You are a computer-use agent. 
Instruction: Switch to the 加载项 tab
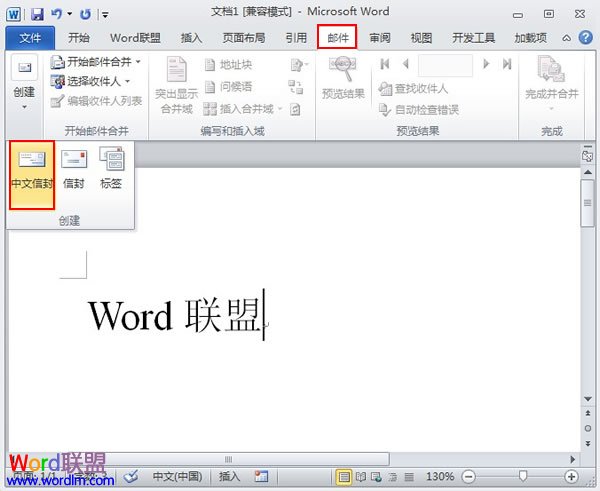pos(530,38)
